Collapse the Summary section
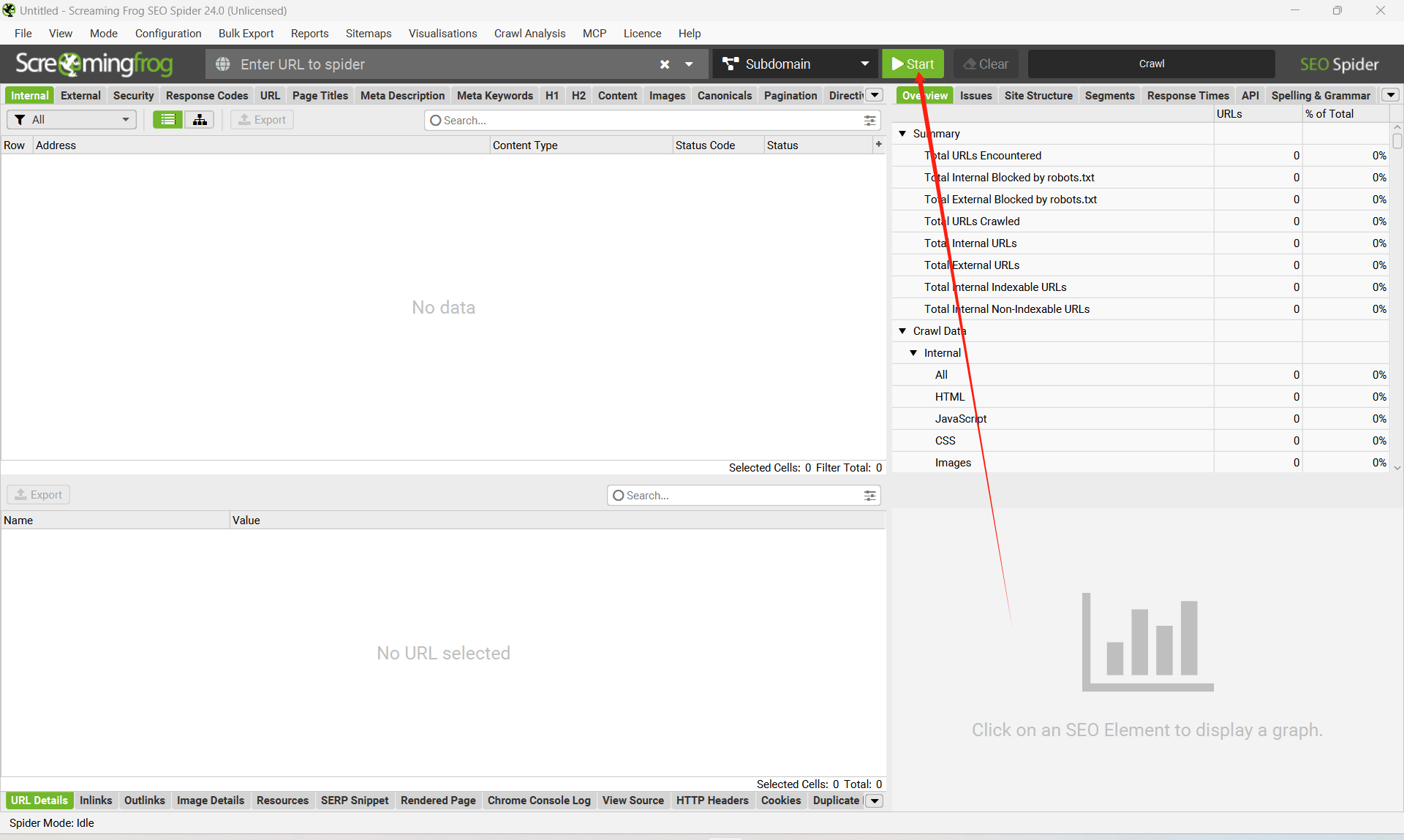 pos(902,134)
